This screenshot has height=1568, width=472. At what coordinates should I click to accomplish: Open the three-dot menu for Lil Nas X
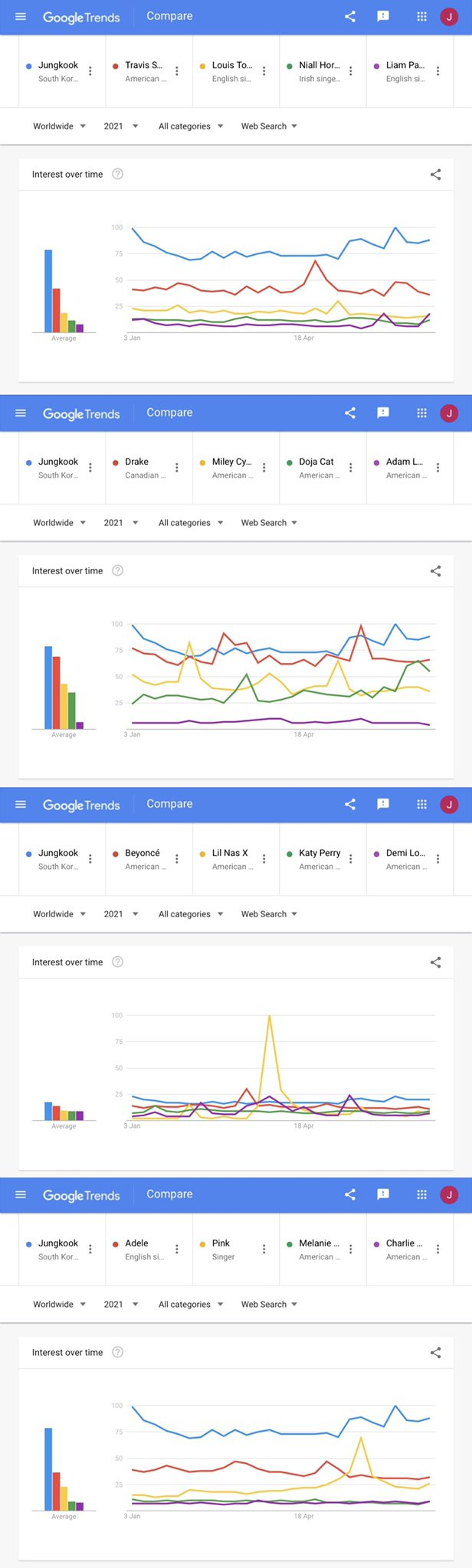264,859
